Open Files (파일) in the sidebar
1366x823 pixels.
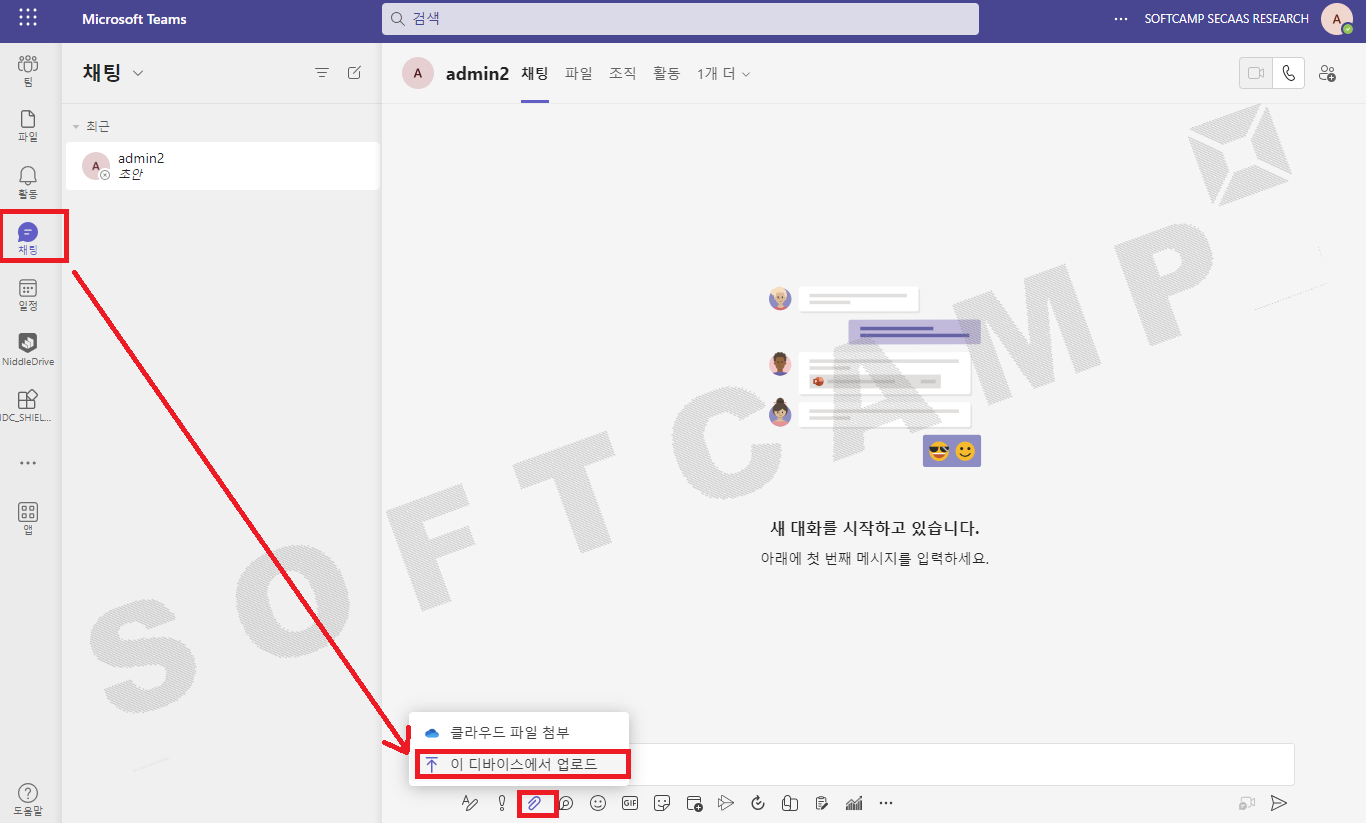(28, 126)
